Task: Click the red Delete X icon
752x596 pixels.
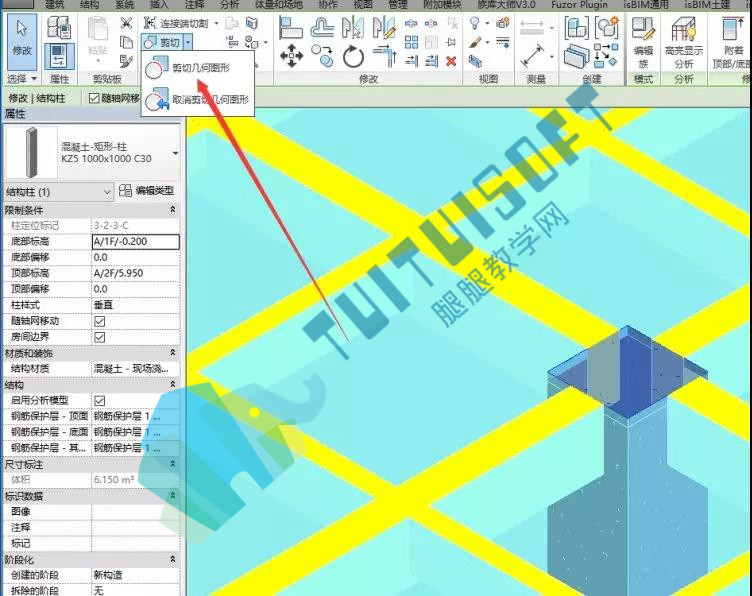Action: [x=451, y=61]
